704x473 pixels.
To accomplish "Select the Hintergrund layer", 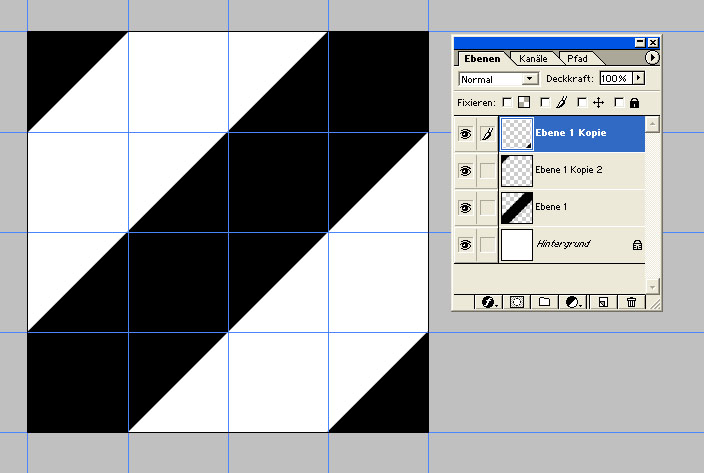I will 560,245.
